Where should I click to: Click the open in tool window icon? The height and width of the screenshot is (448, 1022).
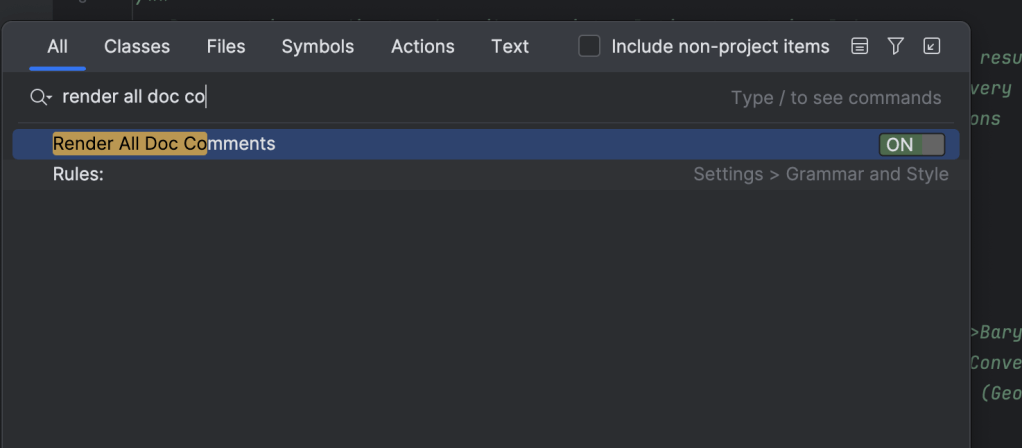932,46
